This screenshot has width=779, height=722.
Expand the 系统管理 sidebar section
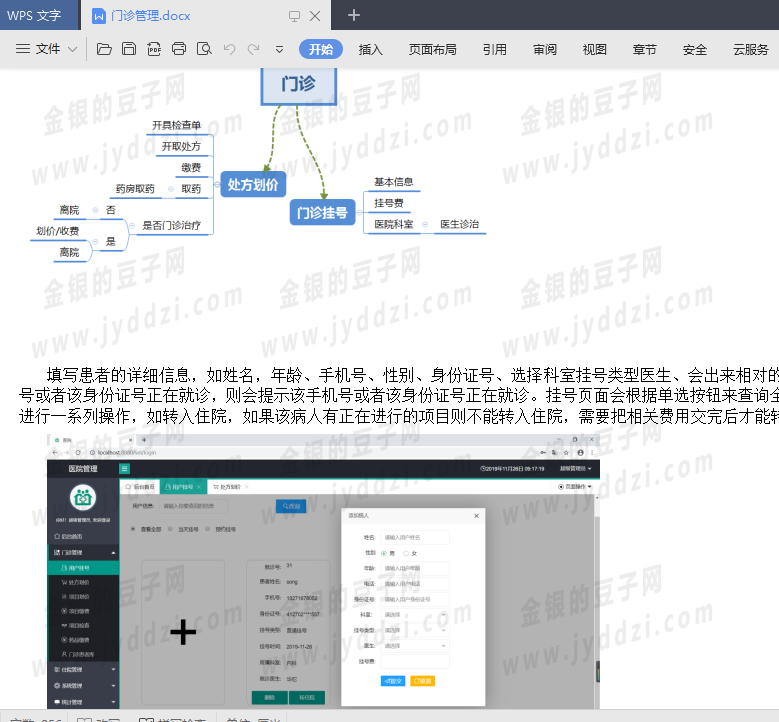[x=83, y=685]
